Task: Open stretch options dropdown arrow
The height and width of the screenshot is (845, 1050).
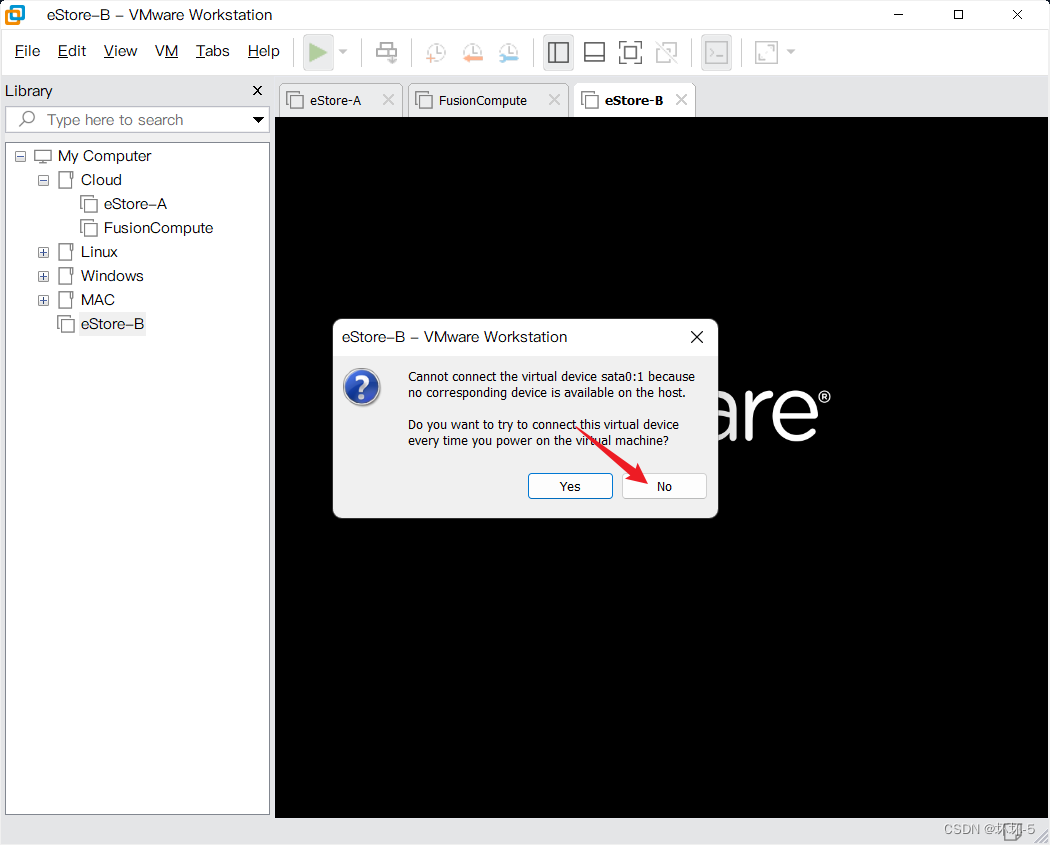Action: [x=791, y=52]
